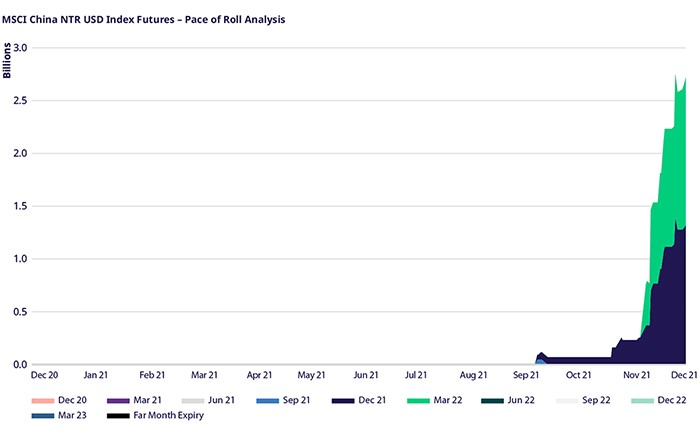Click the Far Month Expiry legend label
The height and width of the screenshot is (441, 700).
point(169,415)
